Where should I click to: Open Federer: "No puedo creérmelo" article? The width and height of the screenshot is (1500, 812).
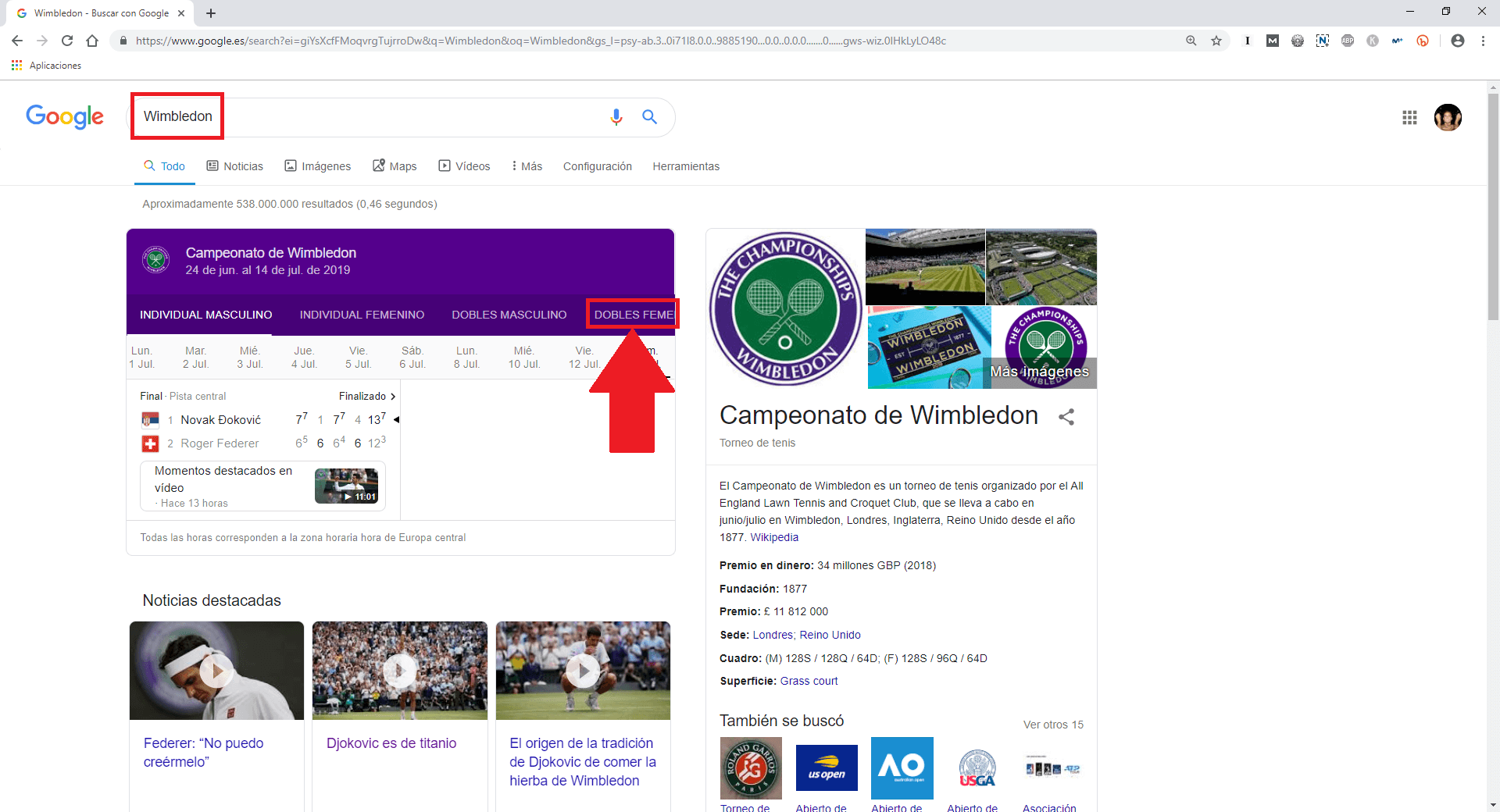[203, 753]
